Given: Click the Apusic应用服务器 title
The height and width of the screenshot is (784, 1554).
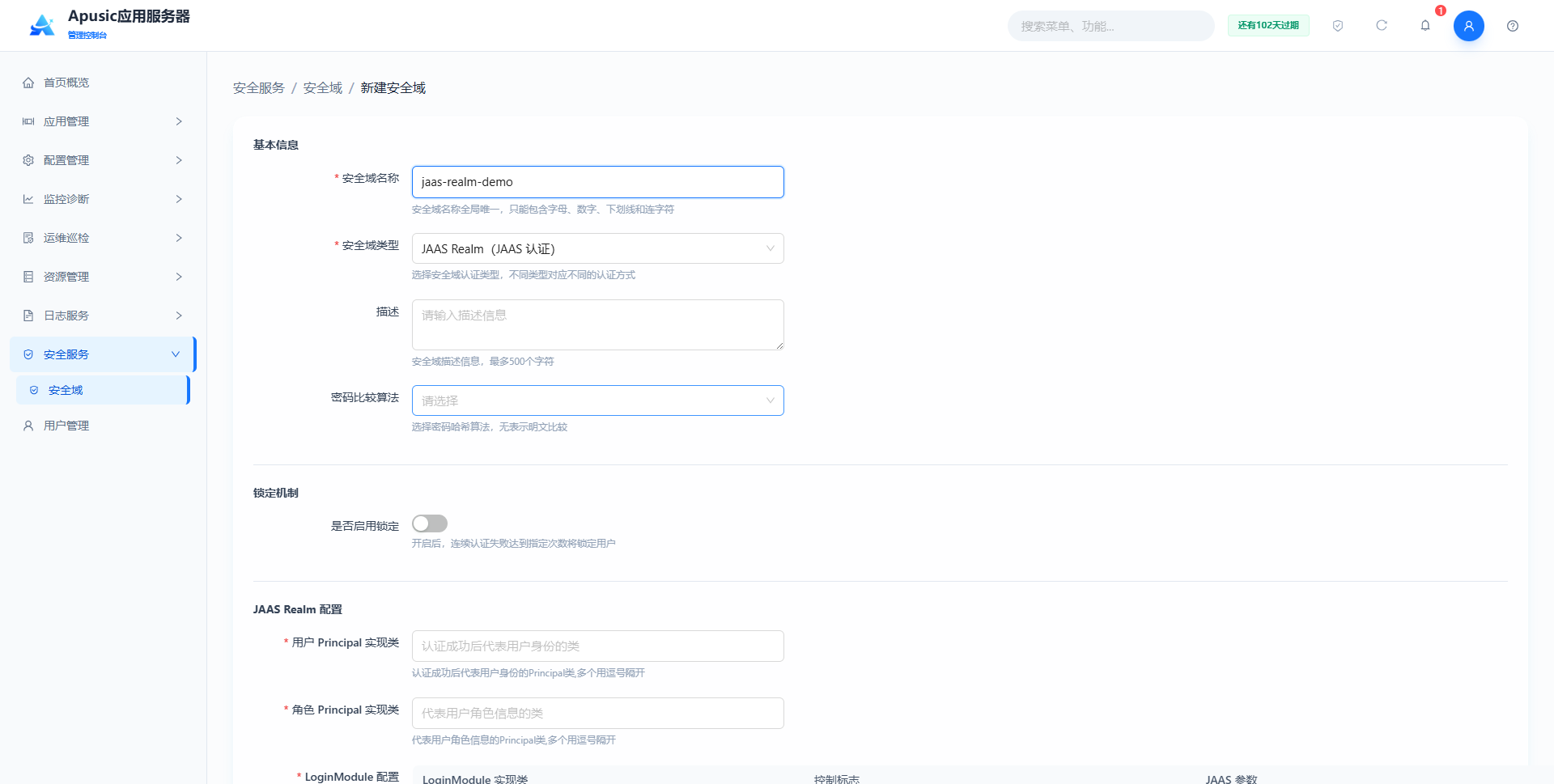Looking at the screenshot, I should [x=129, y=16].
